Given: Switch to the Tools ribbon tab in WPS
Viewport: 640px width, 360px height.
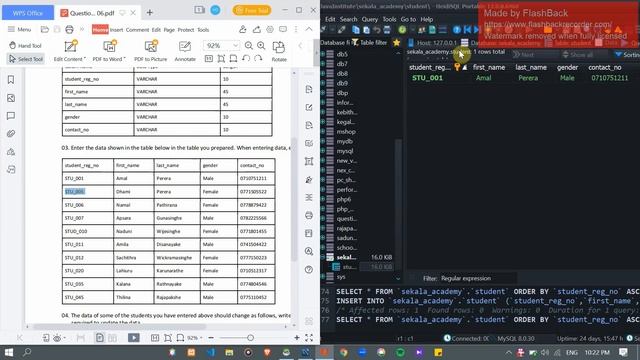Looking at the screenshot, I should click(203, 30).
